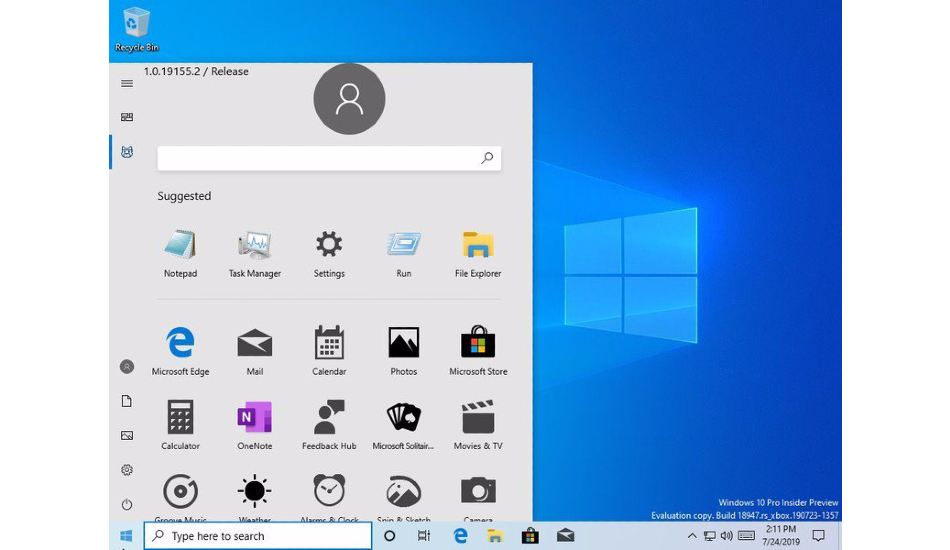
Task: Launch Task Manager from Suggested
Action: tap(254, 253)
